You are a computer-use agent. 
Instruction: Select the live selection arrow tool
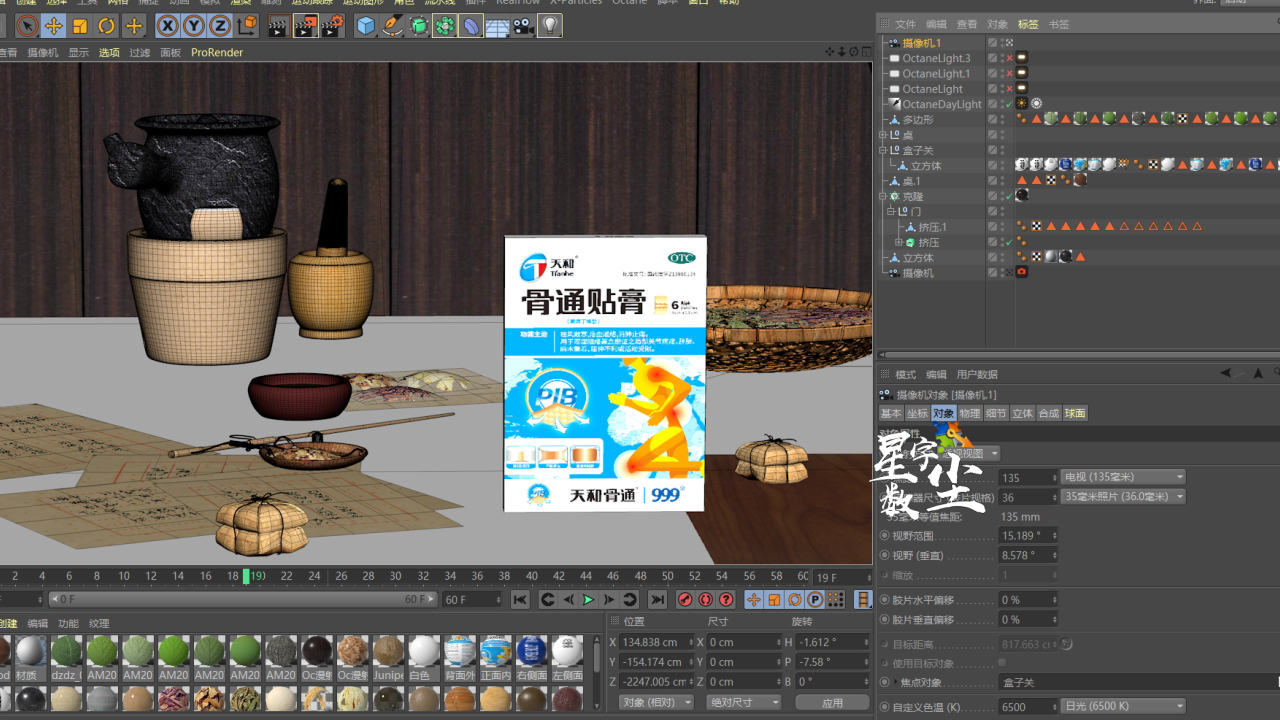click(27, 26)
